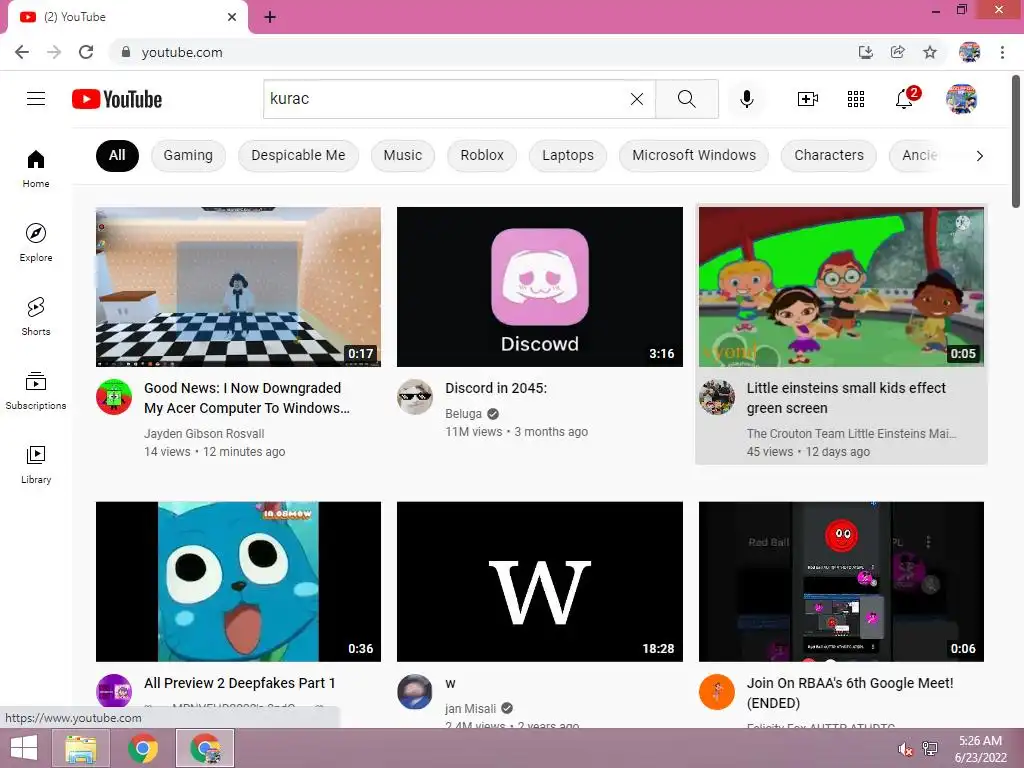1024x768 pixels.
Task: Open Subscriptions in sidebar
Action: point(36,391)
